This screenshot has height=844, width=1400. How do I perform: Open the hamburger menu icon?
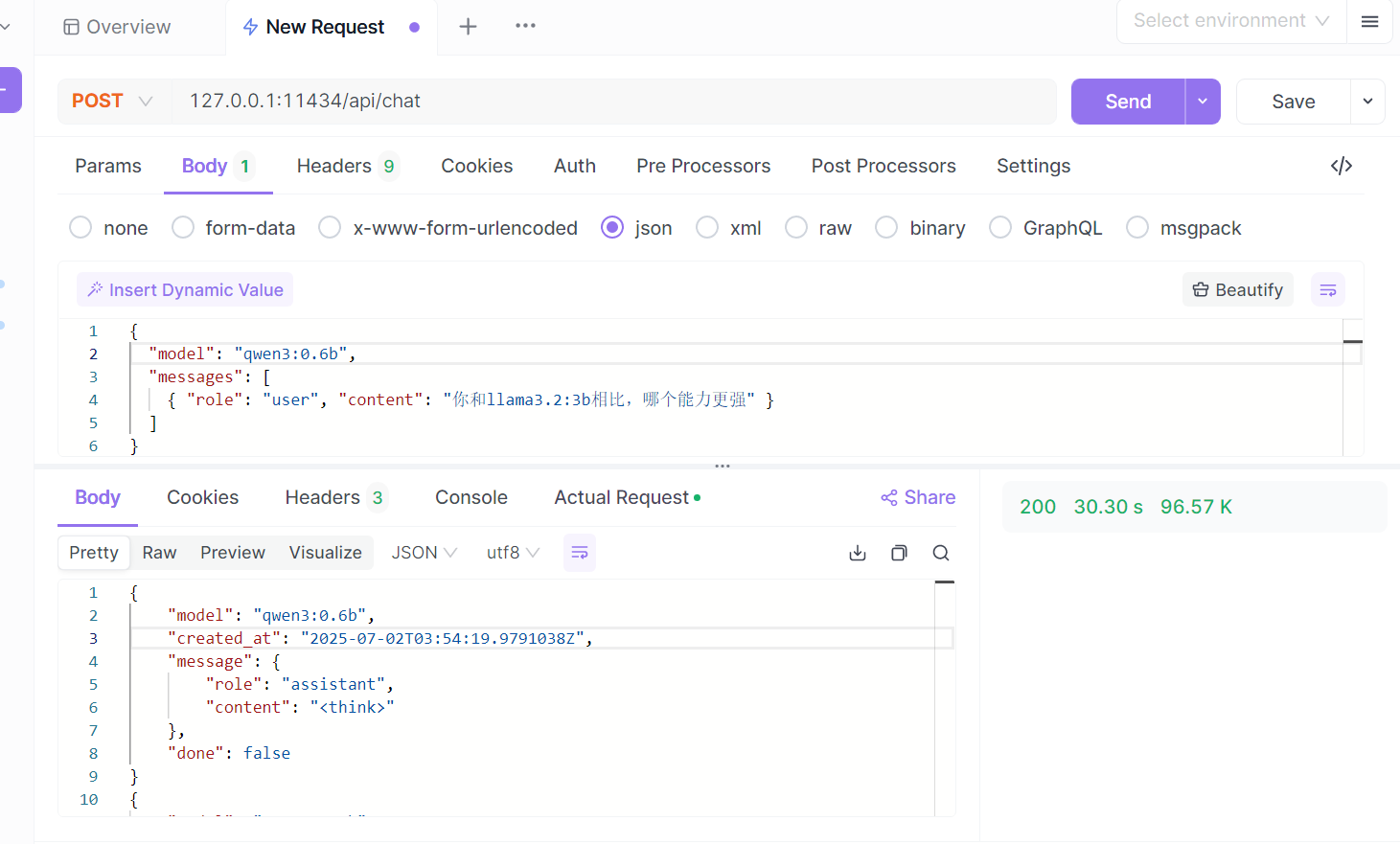[1370, 21]
